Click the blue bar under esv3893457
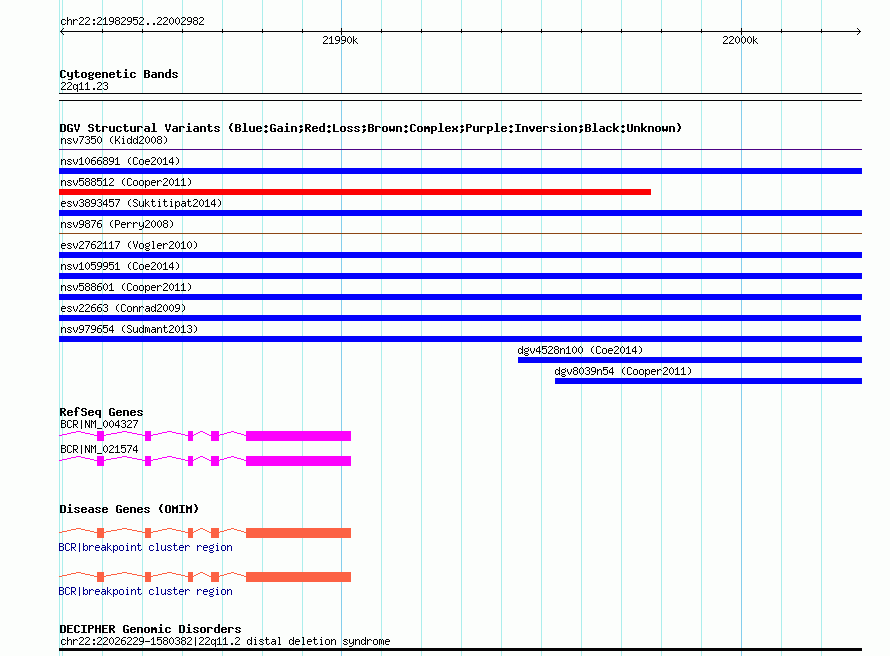 460,213
